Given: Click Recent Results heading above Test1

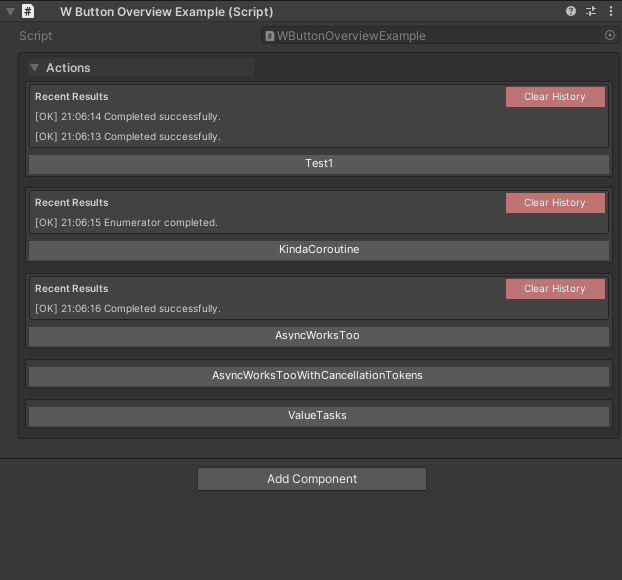Looking at the screenshot, I should [72, 97].
